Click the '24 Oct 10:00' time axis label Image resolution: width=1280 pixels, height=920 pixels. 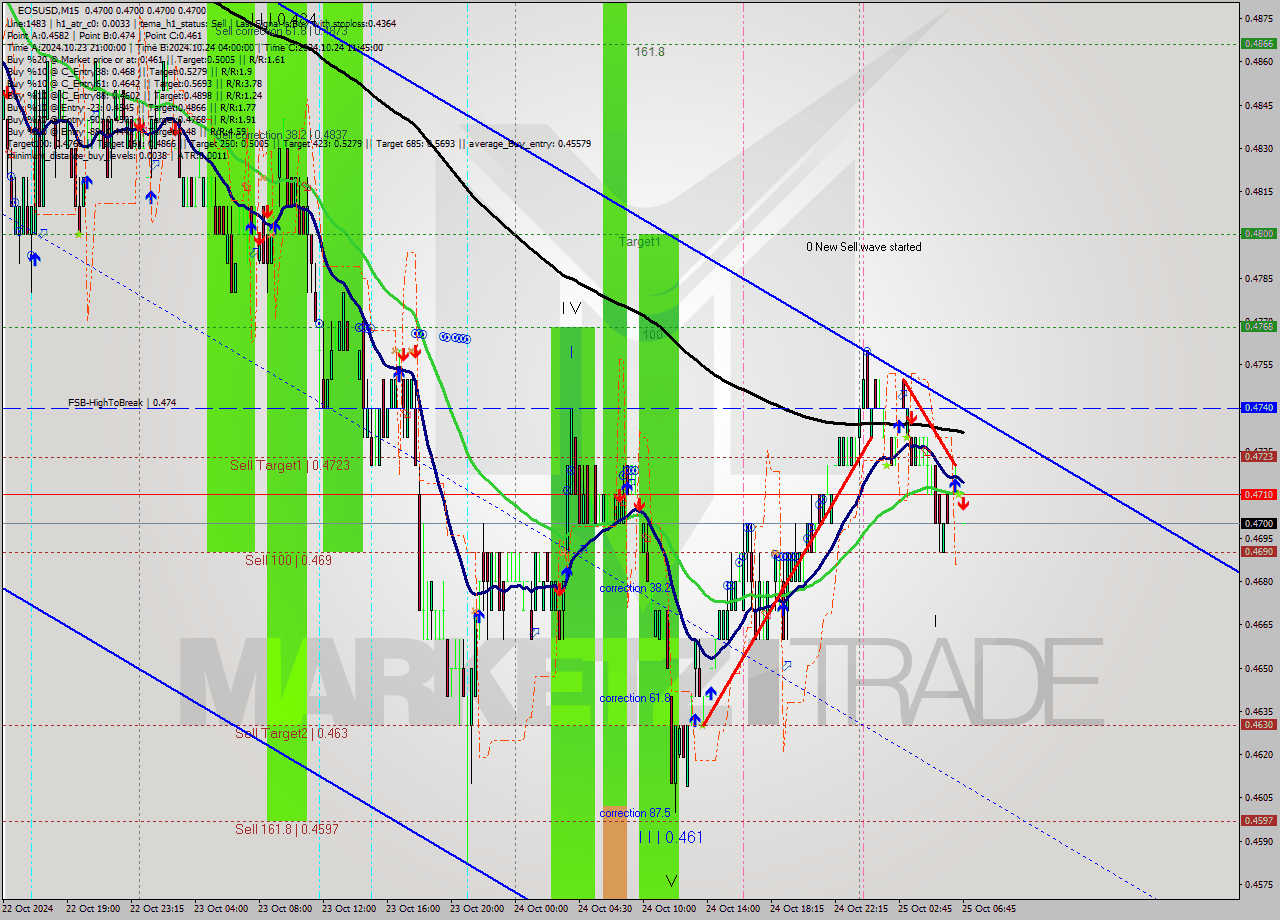click(x=669, y=909)
